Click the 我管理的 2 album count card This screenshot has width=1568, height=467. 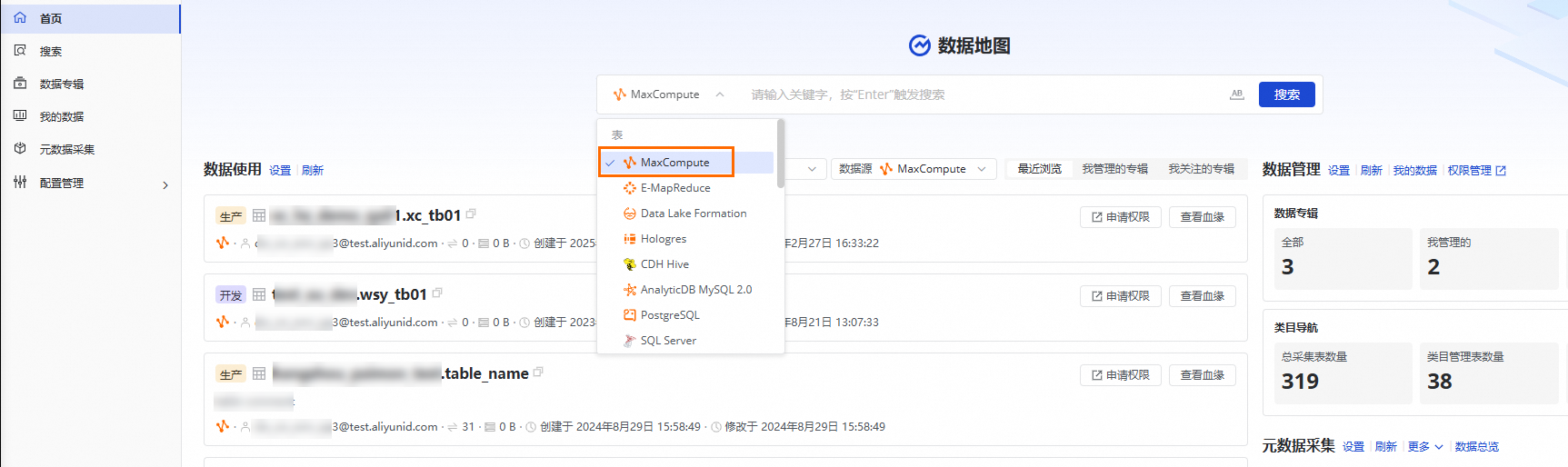1489,259
